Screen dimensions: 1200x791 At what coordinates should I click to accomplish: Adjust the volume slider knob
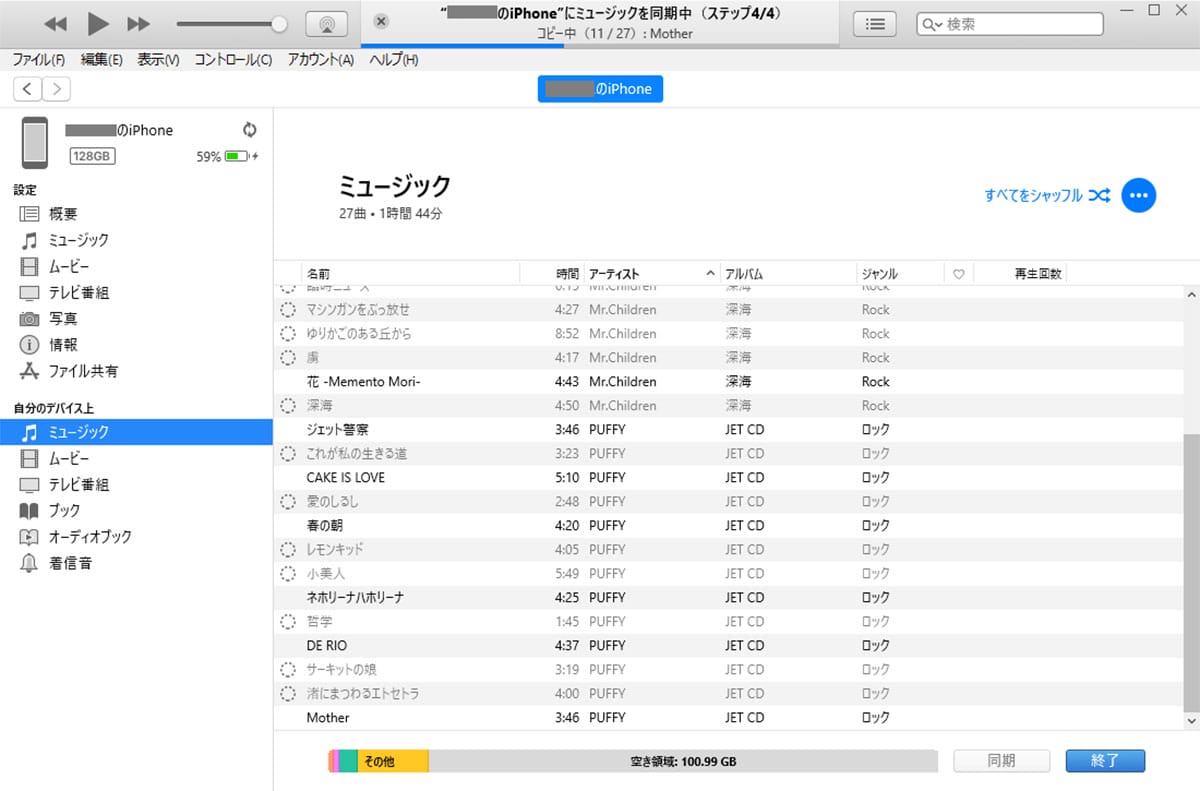279,24
